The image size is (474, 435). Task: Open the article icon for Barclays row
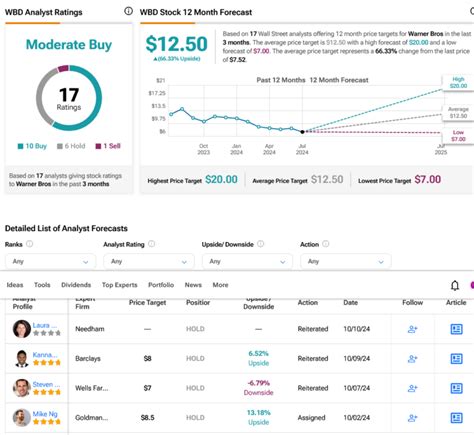point(456,359)
